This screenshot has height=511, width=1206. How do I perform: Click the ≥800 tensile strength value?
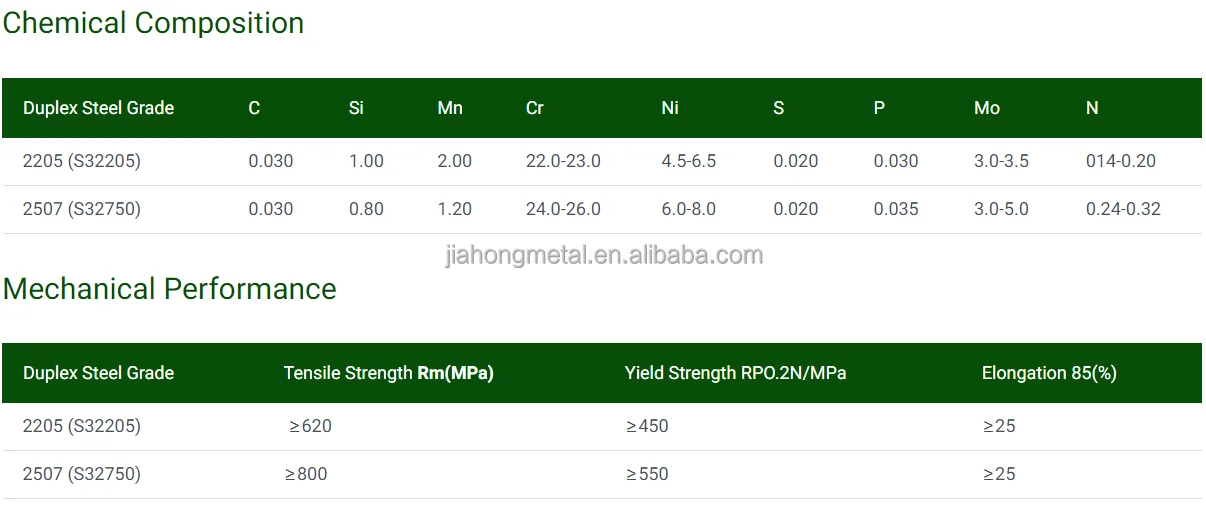click(305, 474)
